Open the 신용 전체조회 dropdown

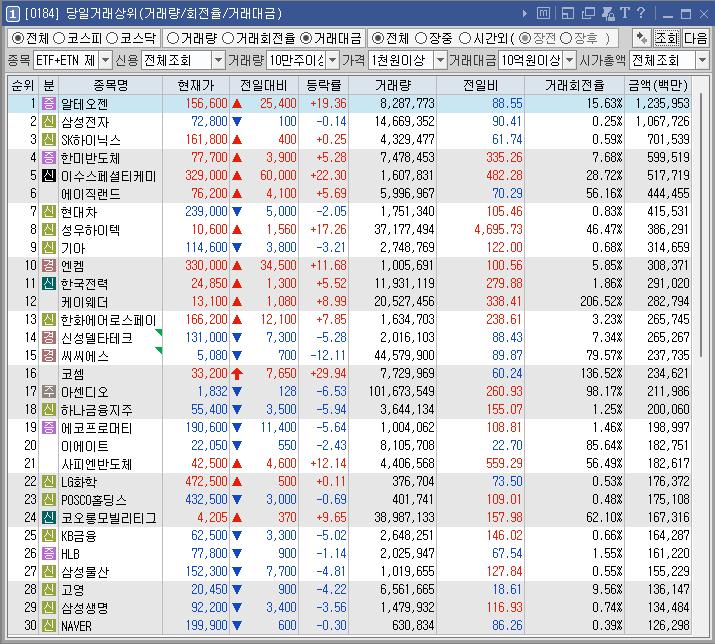tap(219, 60)
